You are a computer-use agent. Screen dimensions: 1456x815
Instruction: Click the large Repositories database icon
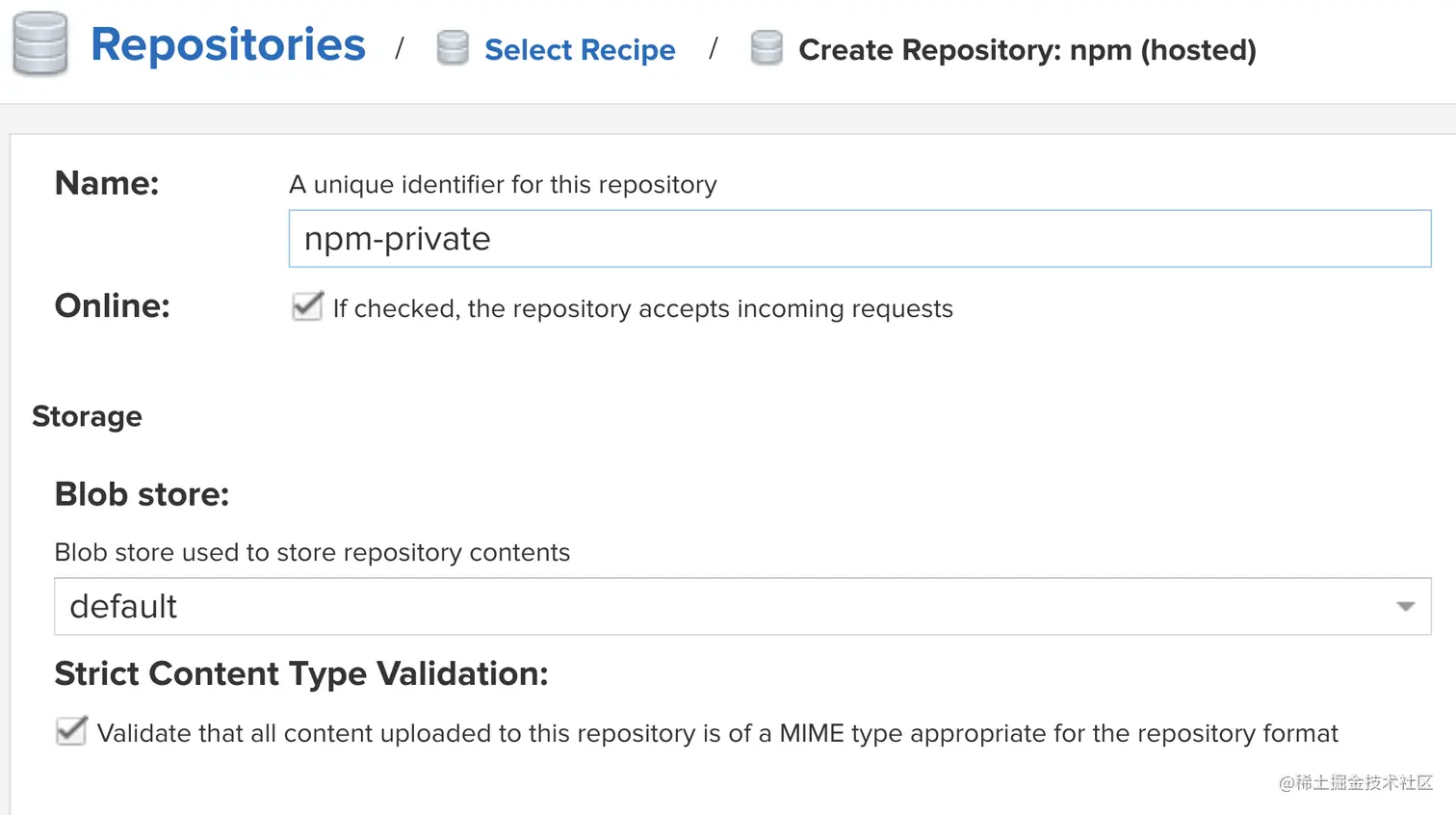coord(40,44)
